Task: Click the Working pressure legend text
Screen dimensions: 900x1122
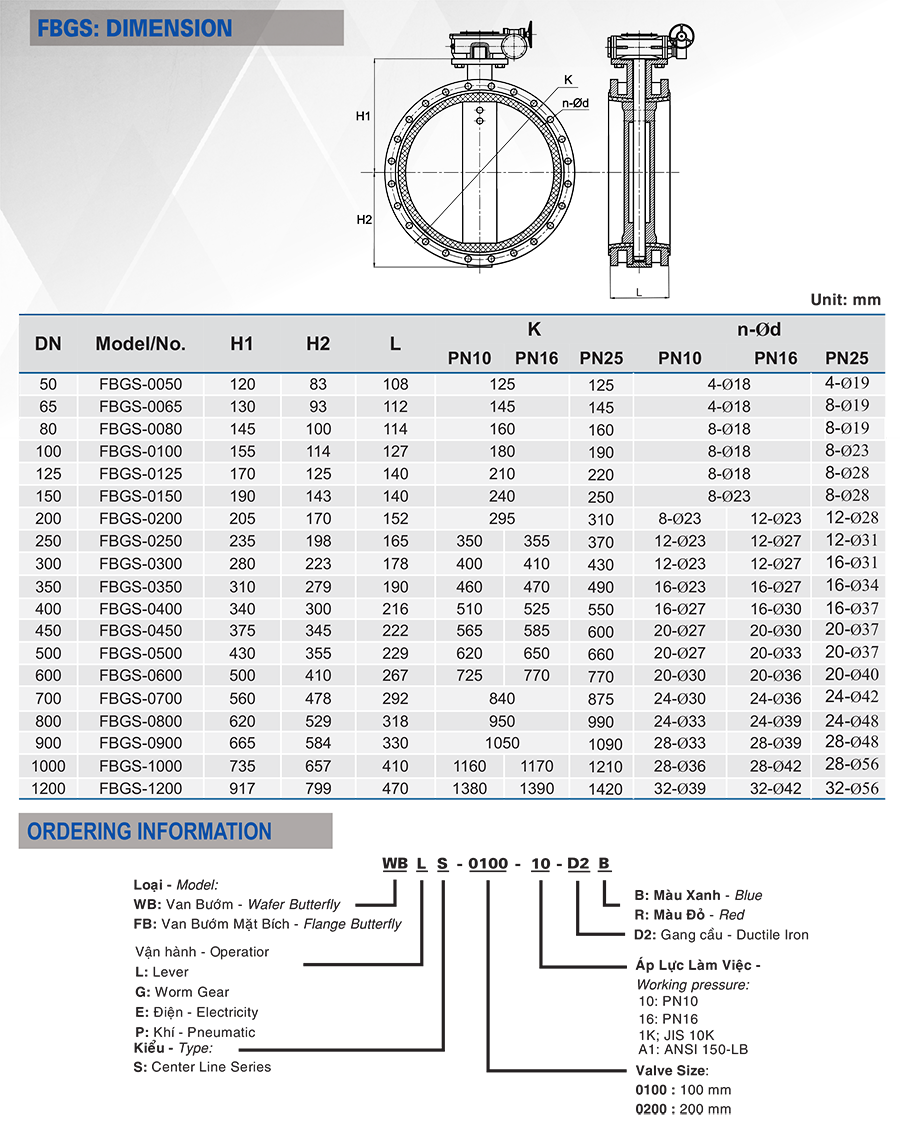Action: [x=693, y=985]
